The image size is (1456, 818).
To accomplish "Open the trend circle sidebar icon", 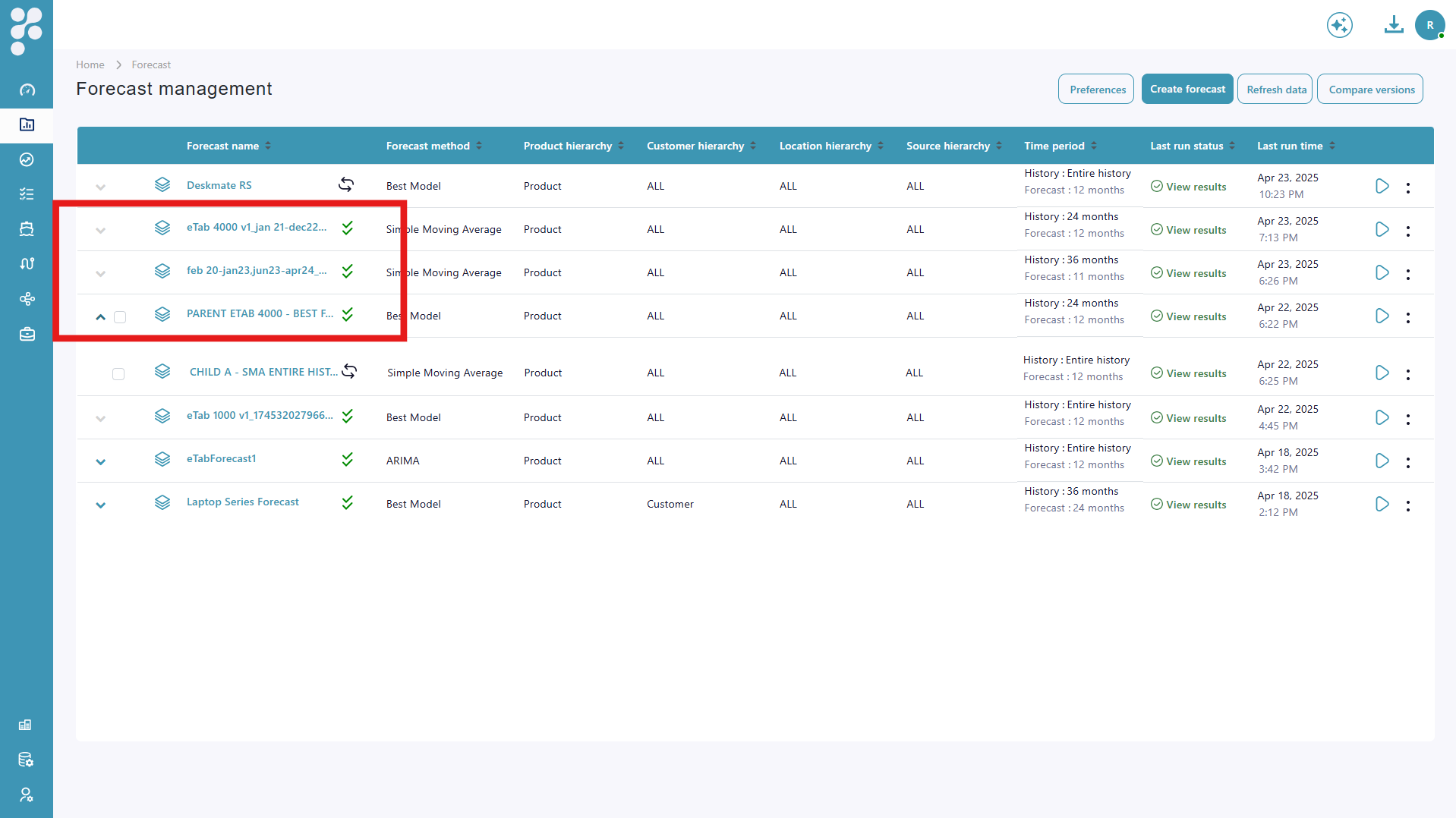I will click(x=27, y=159).
